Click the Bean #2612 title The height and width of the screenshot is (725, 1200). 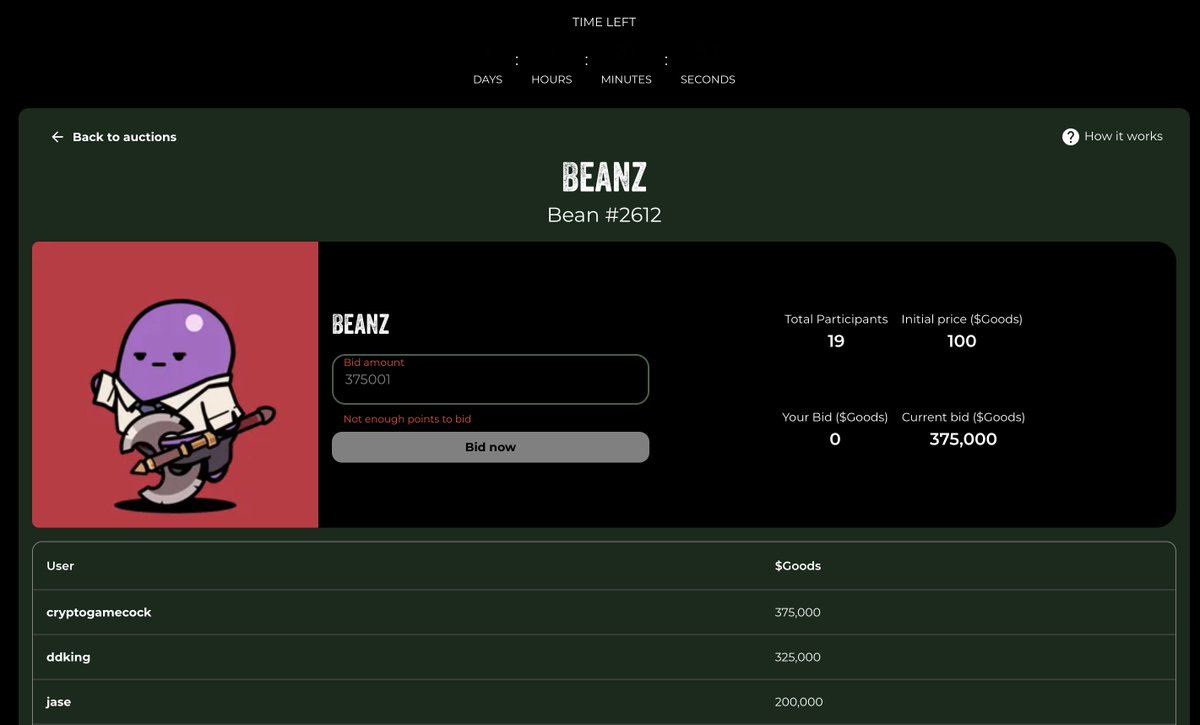tap(604, 214)
